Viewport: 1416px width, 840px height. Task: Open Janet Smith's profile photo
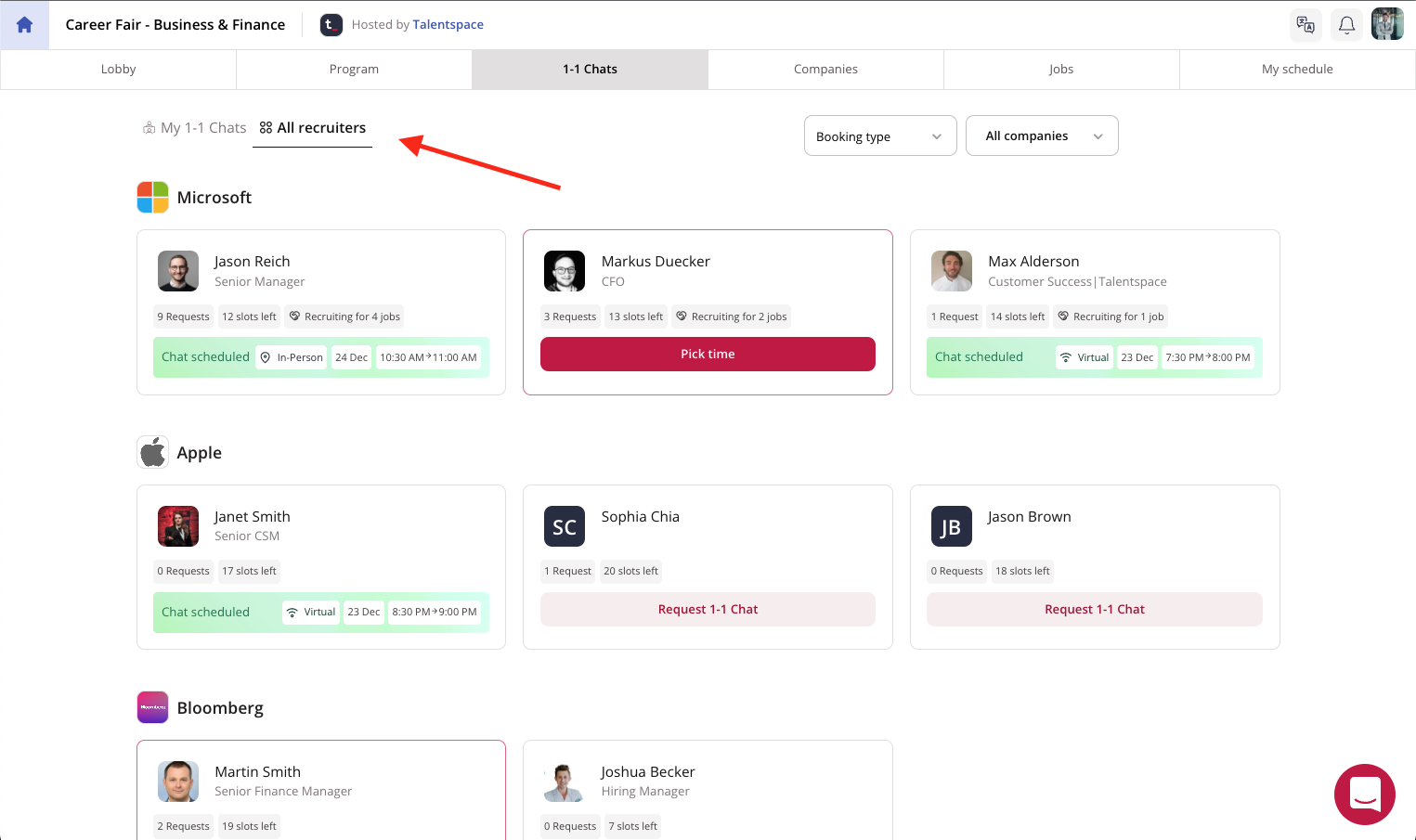click(178, 526)
